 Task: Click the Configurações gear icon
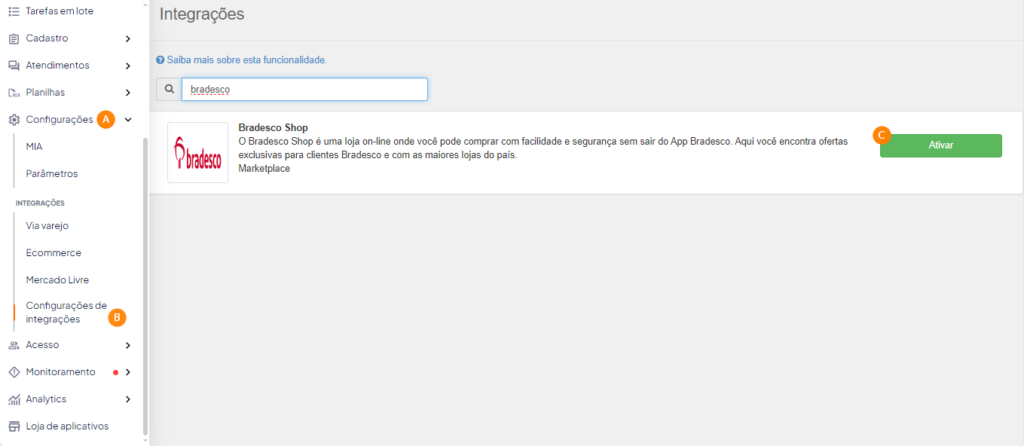pos(14,119)
